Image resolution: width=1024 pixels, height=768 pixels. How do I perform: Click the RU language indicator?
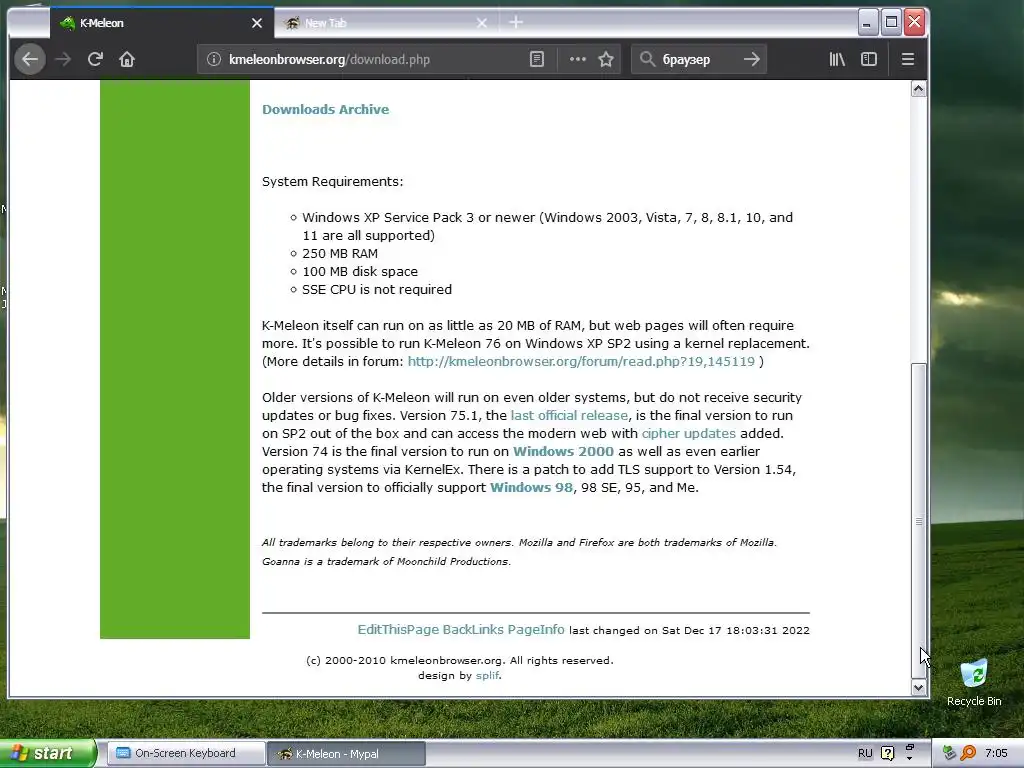(x=865, y=753)
